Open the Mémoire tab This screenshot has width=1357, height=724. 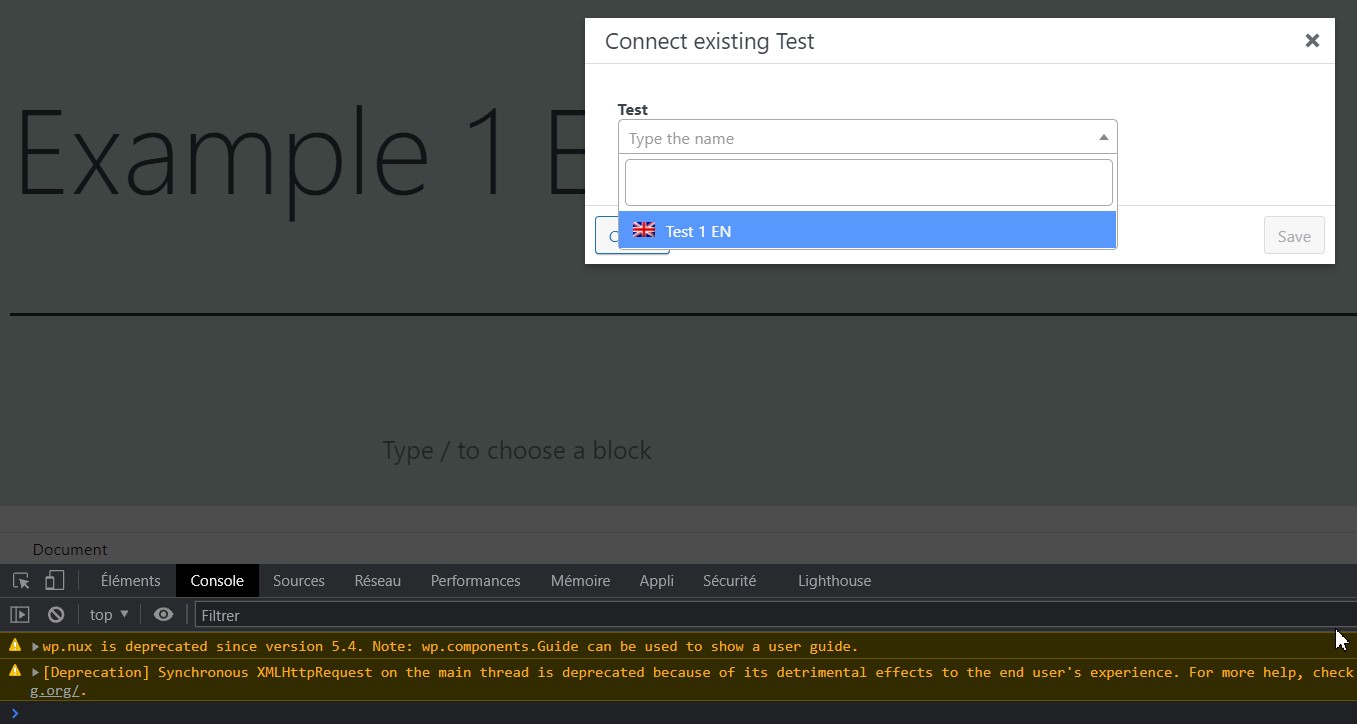tap(580, 581)
